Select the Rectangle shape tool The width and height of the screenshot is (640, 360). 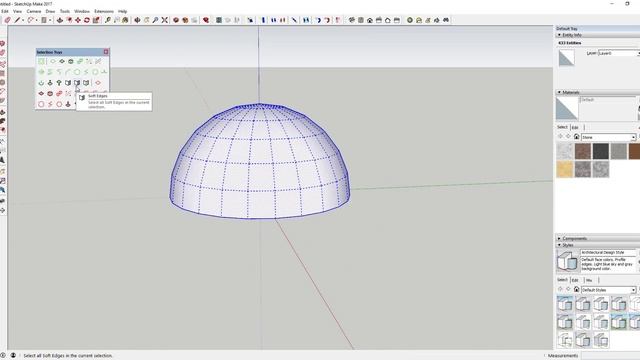pos(43,20)
